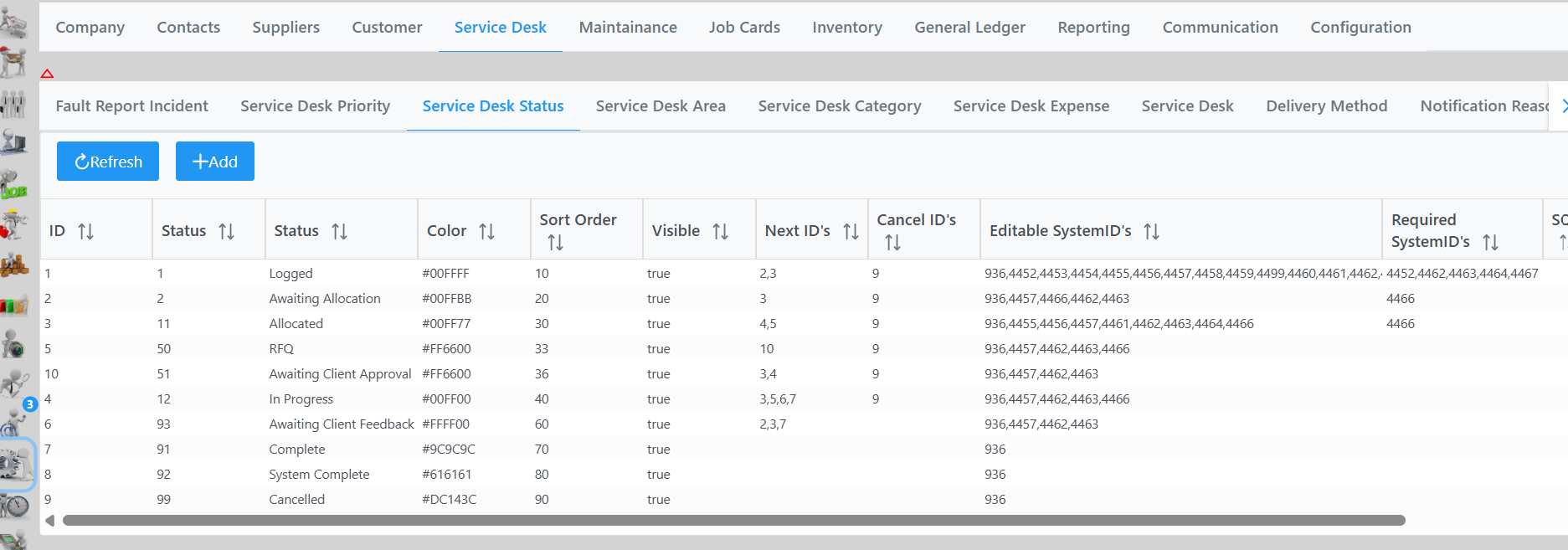1568x550 pixels.
Task: Open the clock sidebar icon
Action: tap(13, 506)
